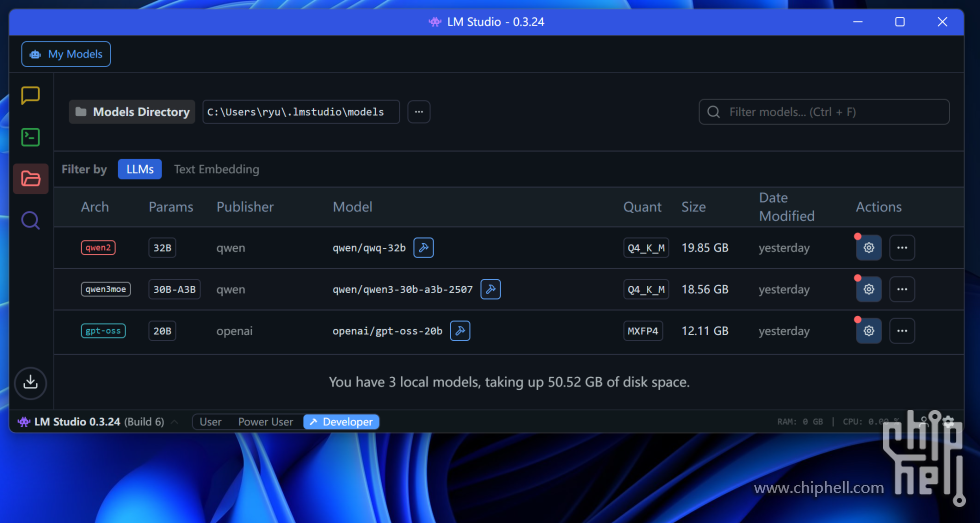Click the 12.11 GB size value
This screenshot has width=980, height=523.
pos(705,331)
